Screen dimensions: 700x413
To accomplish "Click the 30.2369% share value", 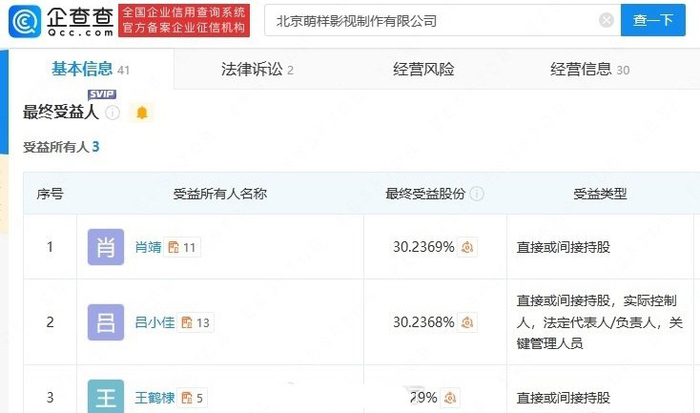I will click(424, 247).
